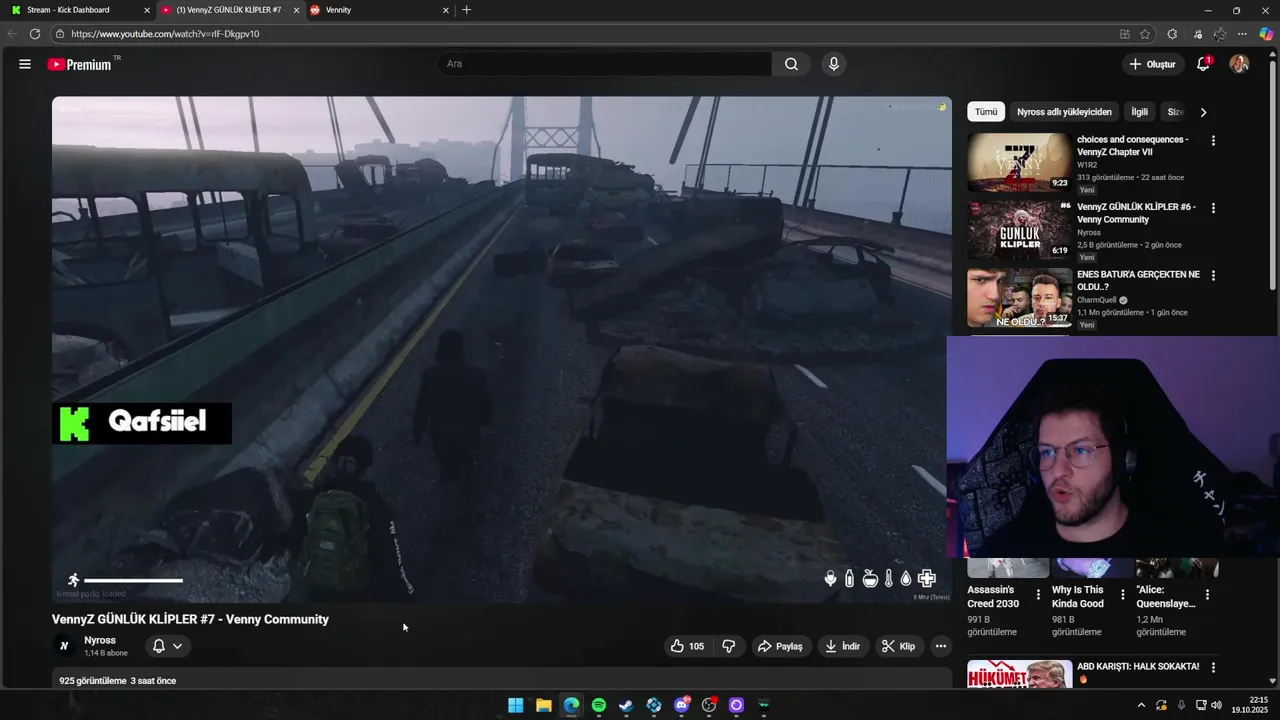The height and width of the screenshot is (720, 1280).
Task: Open a new browser tab
Action: pyautogui.click(x=466, y=10)
